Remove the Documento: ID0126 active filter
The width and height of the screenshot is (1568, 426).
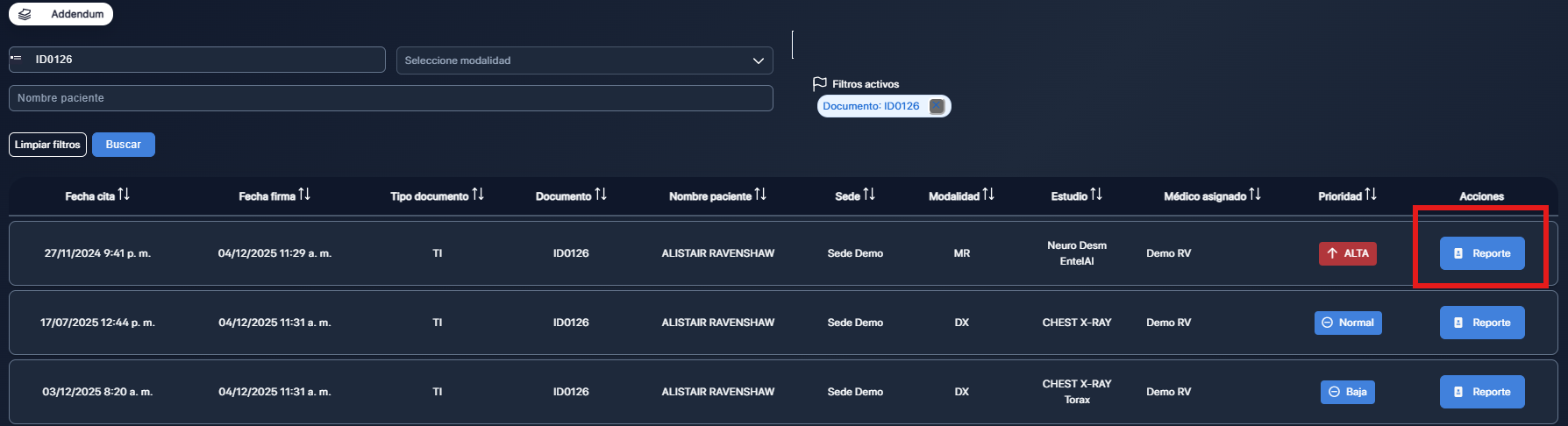click(x=937, y=106)
